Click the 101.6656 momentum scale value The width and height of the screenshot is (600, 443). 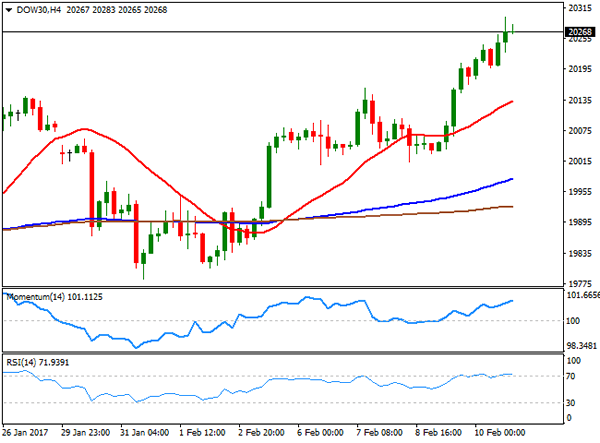pyautogui.click(x=583, y=295)
